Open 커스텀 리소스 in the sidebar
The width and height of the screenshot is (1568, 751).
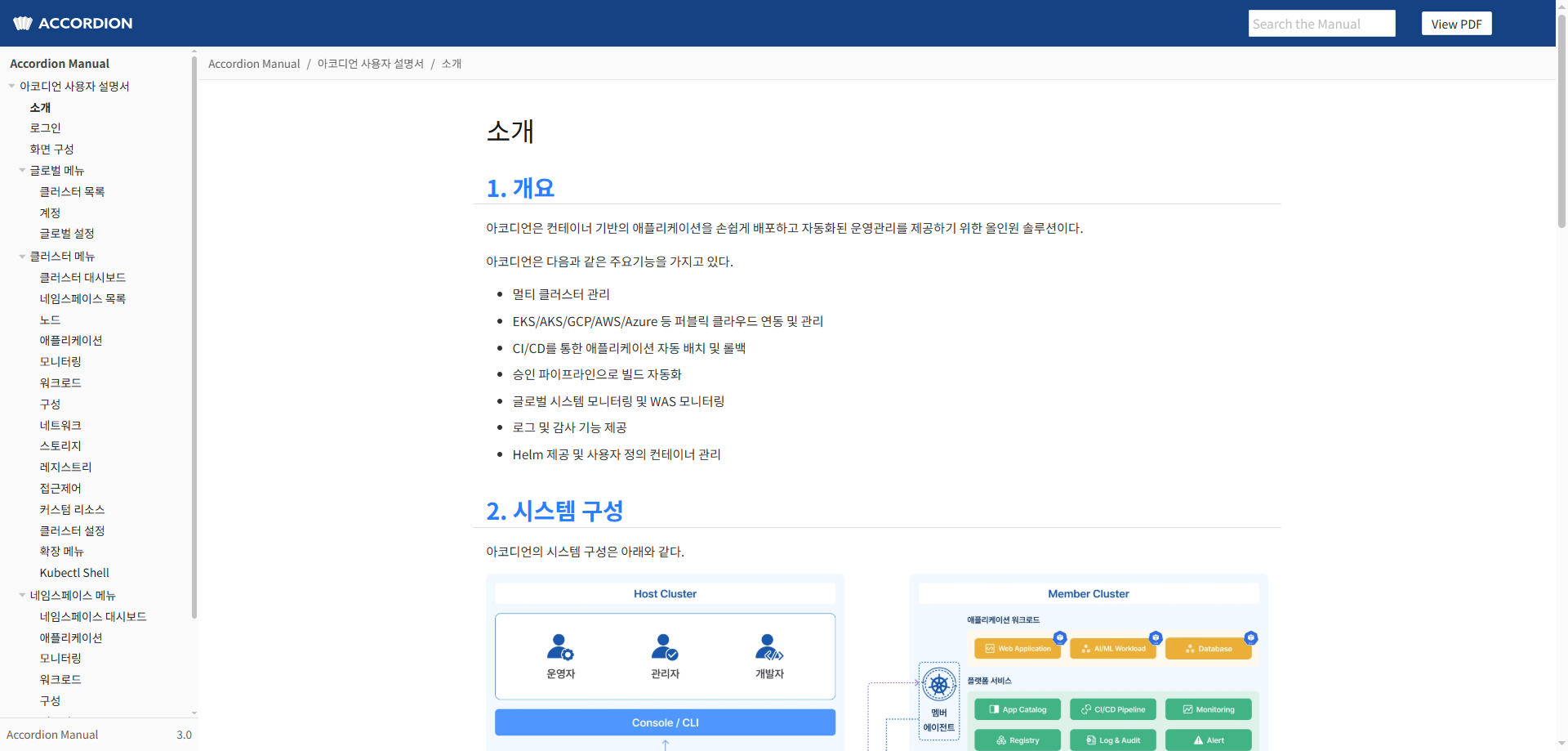click(x=72, y=510)
